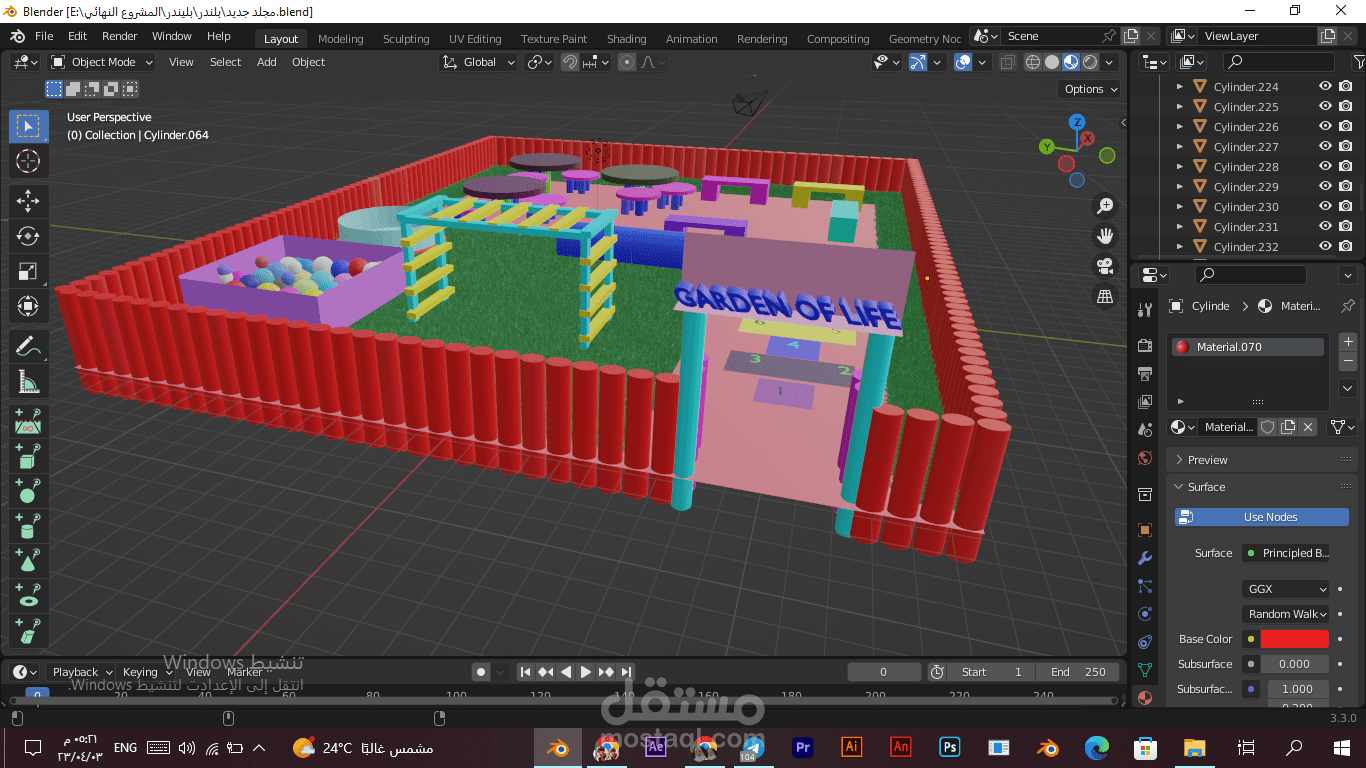Click the Subsurface 0.000 value slider

pos(1295,664)
